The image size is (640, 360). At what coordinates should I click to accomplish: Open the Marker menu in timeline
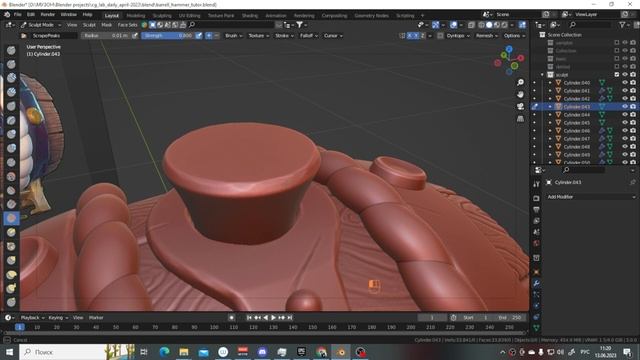(96, 318)
